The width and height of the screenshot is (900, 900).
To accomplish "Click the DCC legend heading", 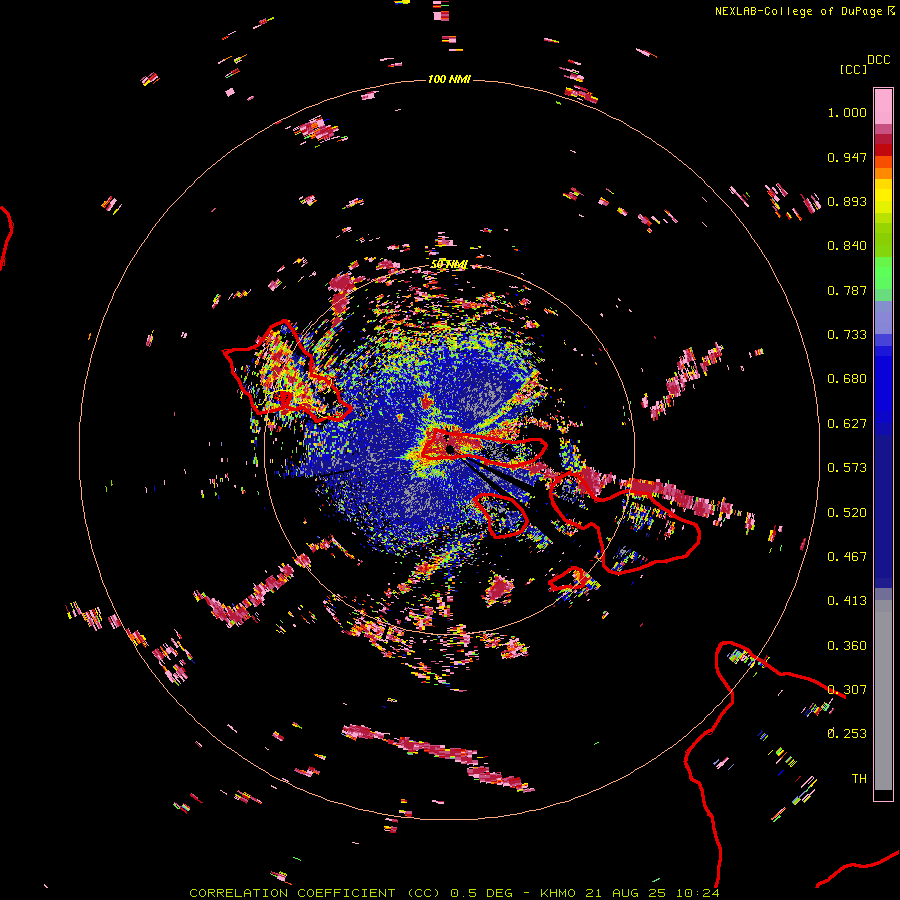I will (878, 60).
